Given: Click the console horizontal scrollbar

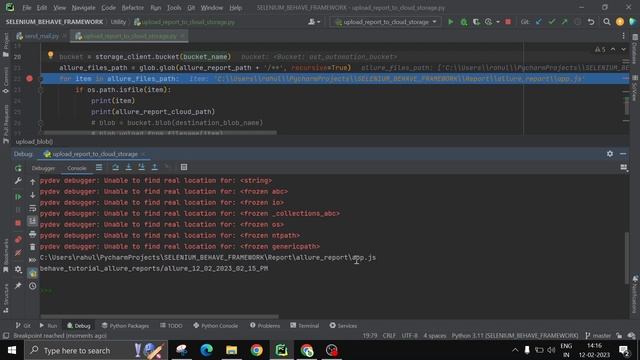Looking at the screenshot, I should point(159,316).
